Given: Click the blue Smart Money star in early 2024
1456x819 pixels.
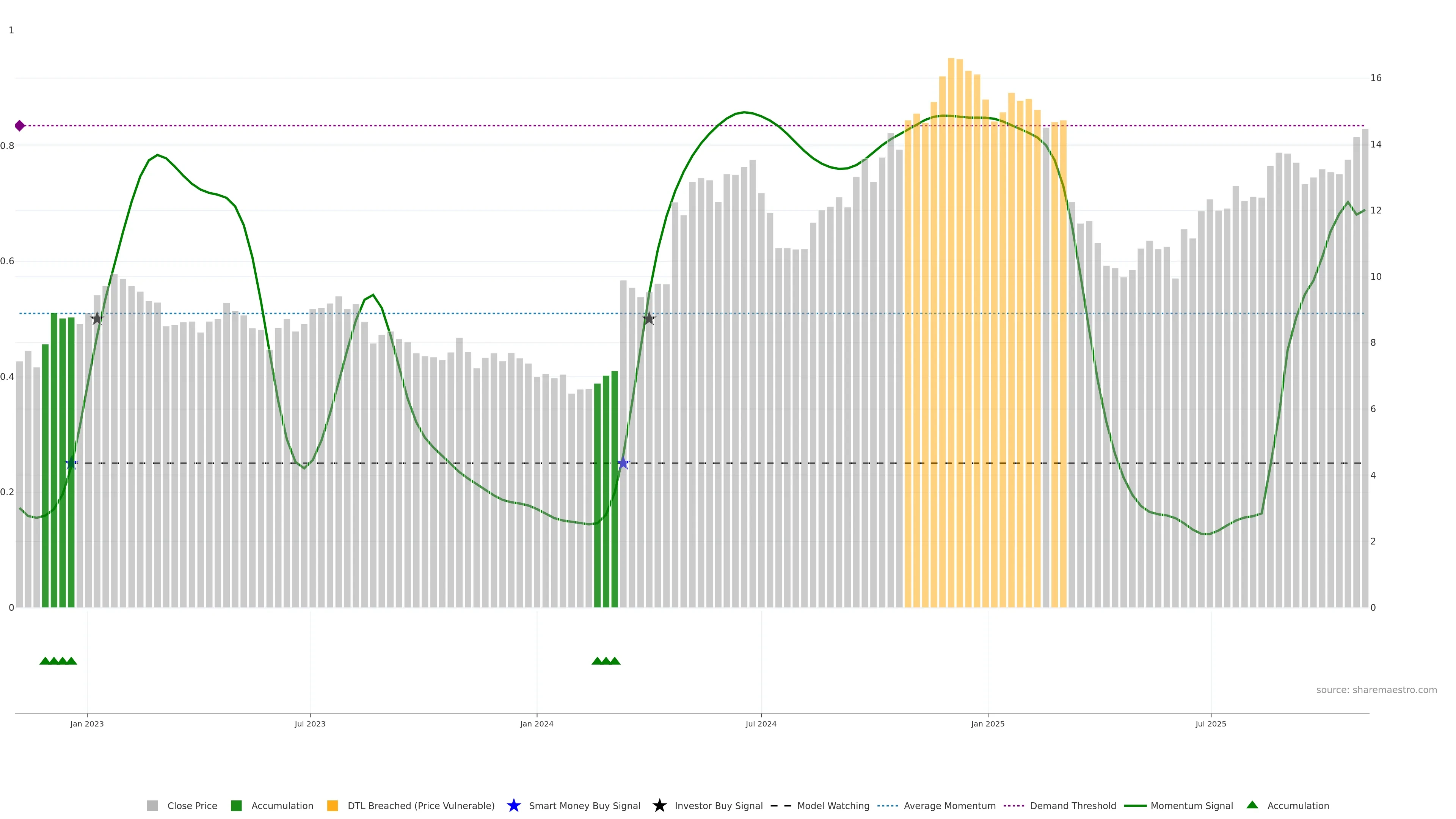Looking at the screenshot, I should [623, 463].
